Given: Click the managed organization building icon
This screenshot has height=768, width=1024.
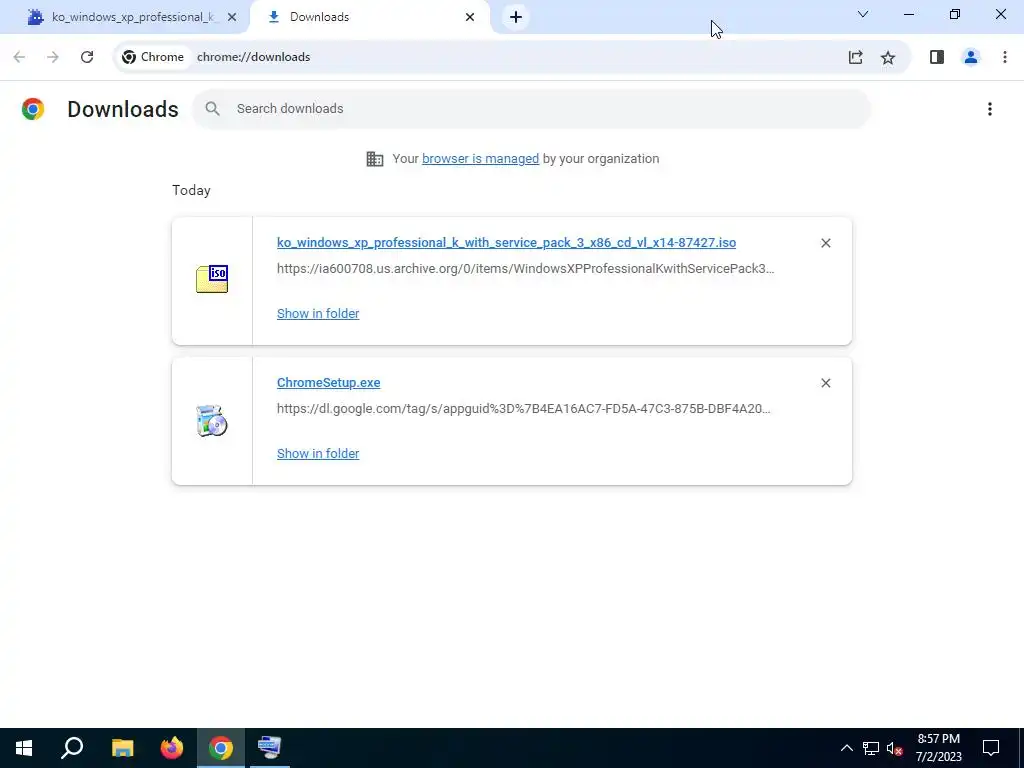Looking at the screenshot, I should click(x=375, y=159).
